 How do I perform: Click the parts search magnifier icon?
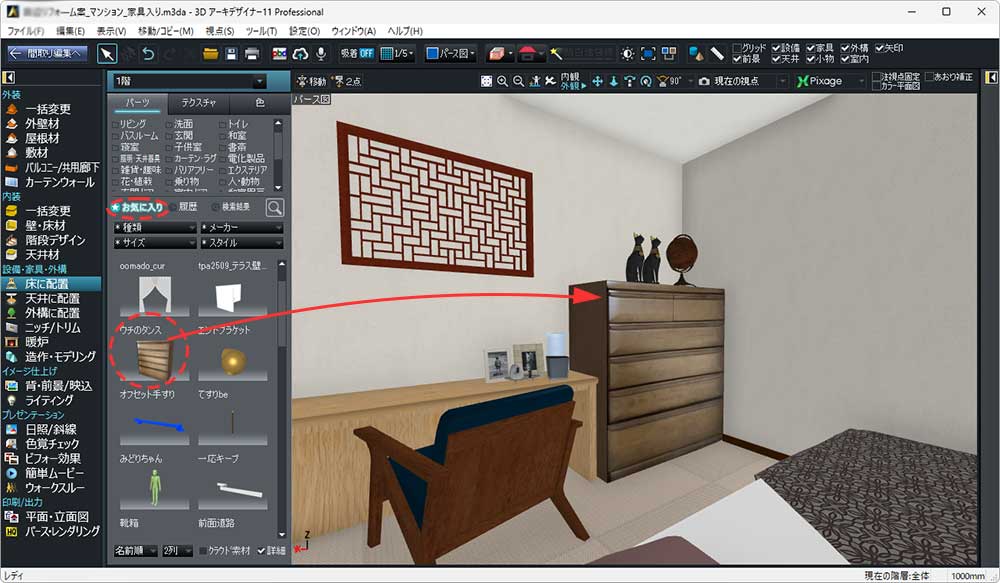[x=273, y=208]
